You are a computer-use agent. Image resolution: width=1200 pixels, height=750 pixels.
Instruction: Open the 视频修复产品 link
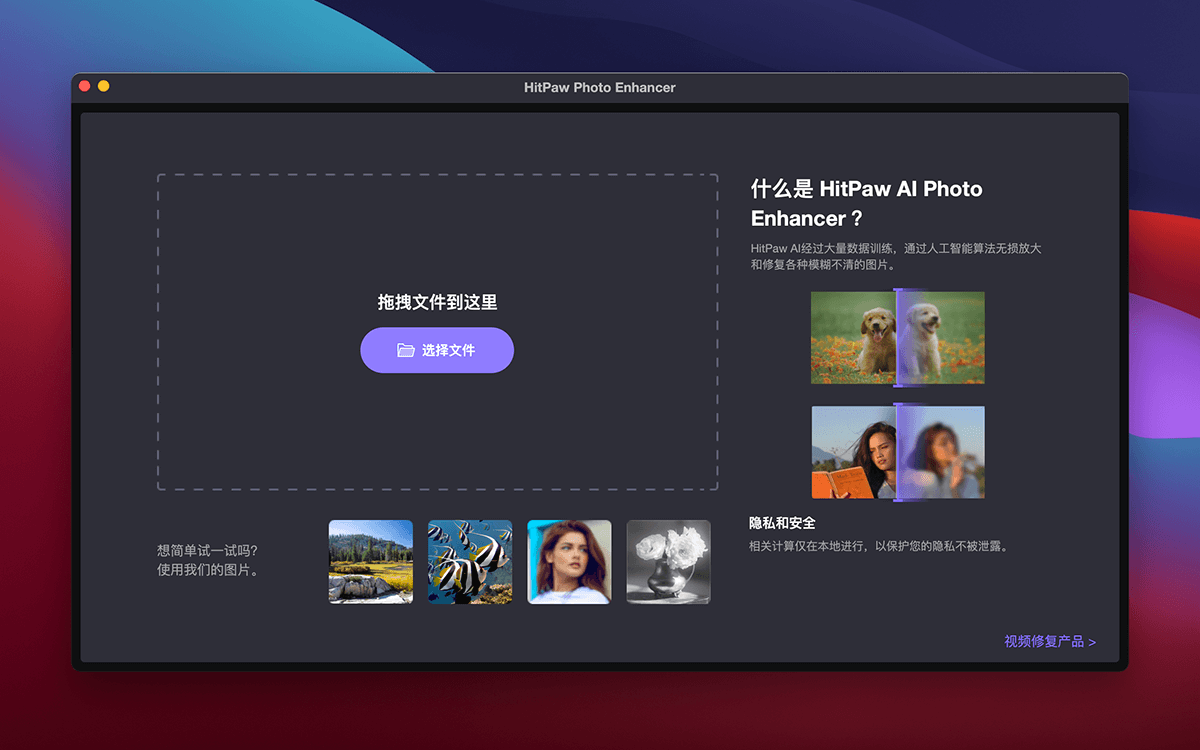1050,642
